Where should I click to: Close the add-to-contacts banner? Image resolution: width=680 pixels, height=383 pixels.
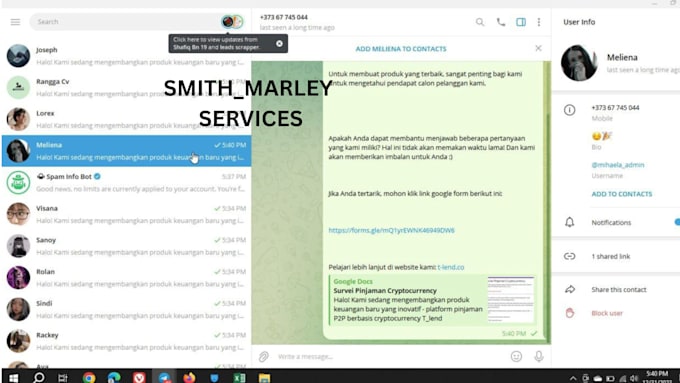(x=538, y=48)
